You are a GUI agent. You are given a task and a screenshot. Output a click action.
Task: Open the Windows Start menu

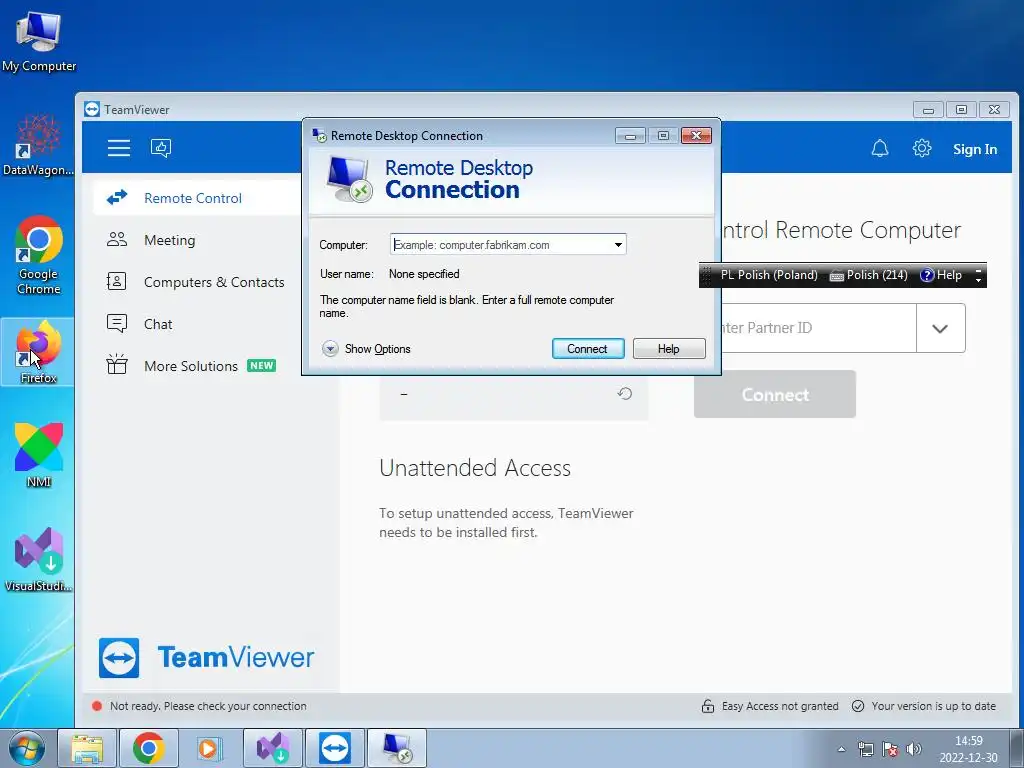click(26, 748)
